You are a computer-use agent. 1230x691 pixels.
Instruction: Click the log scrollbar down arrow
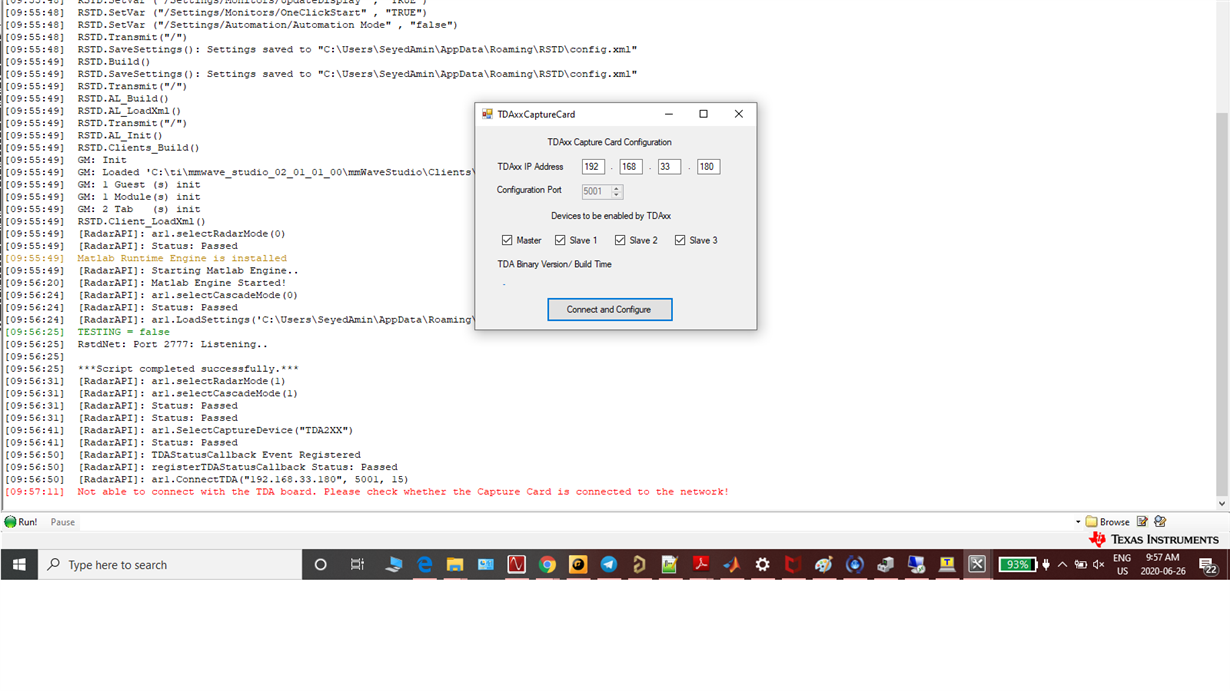pyautogui.click(x=1221, y=503)
